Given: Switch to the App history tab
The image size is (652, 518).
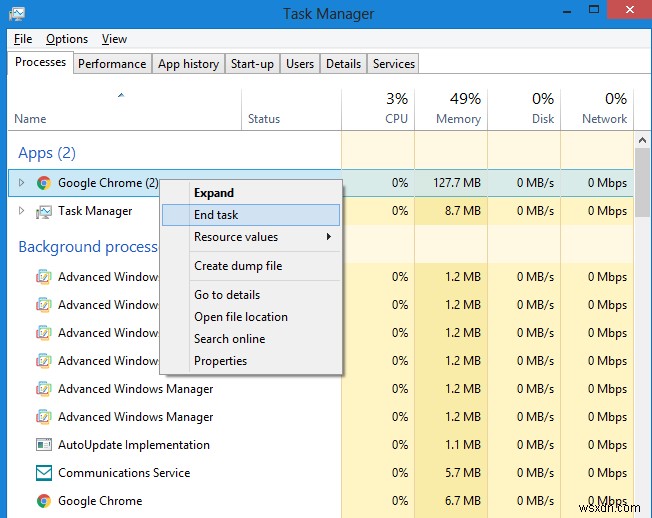Looking at the screenshot, I should coord(188,64).
